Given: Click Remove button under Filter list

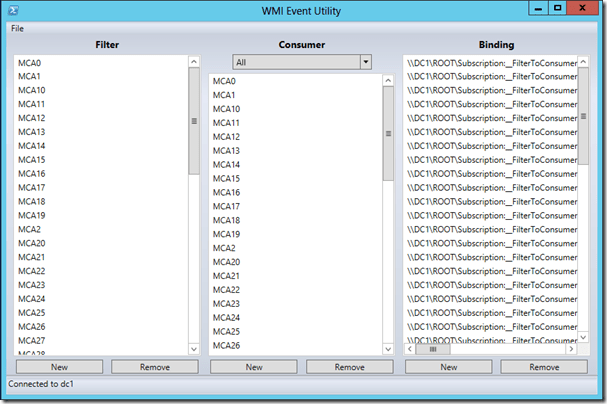Looking at the screenshot, I should click(x=154, y=367).
